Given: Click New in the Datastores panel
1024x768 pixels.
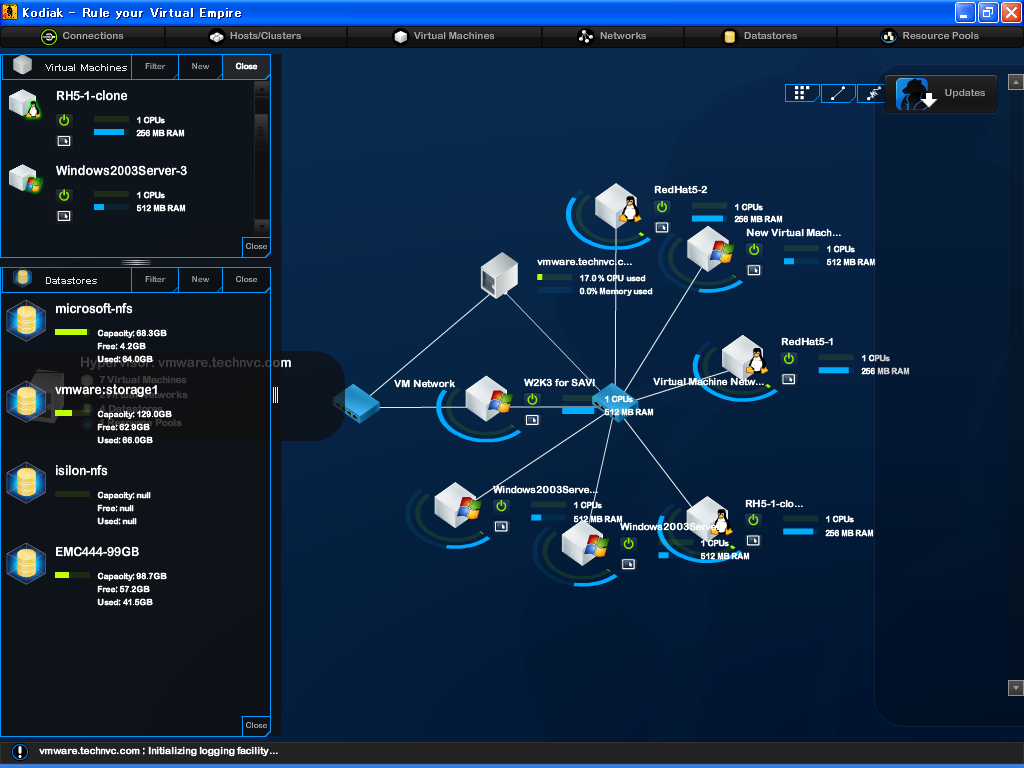Looking at the screenshot, I should pos(200,280).
